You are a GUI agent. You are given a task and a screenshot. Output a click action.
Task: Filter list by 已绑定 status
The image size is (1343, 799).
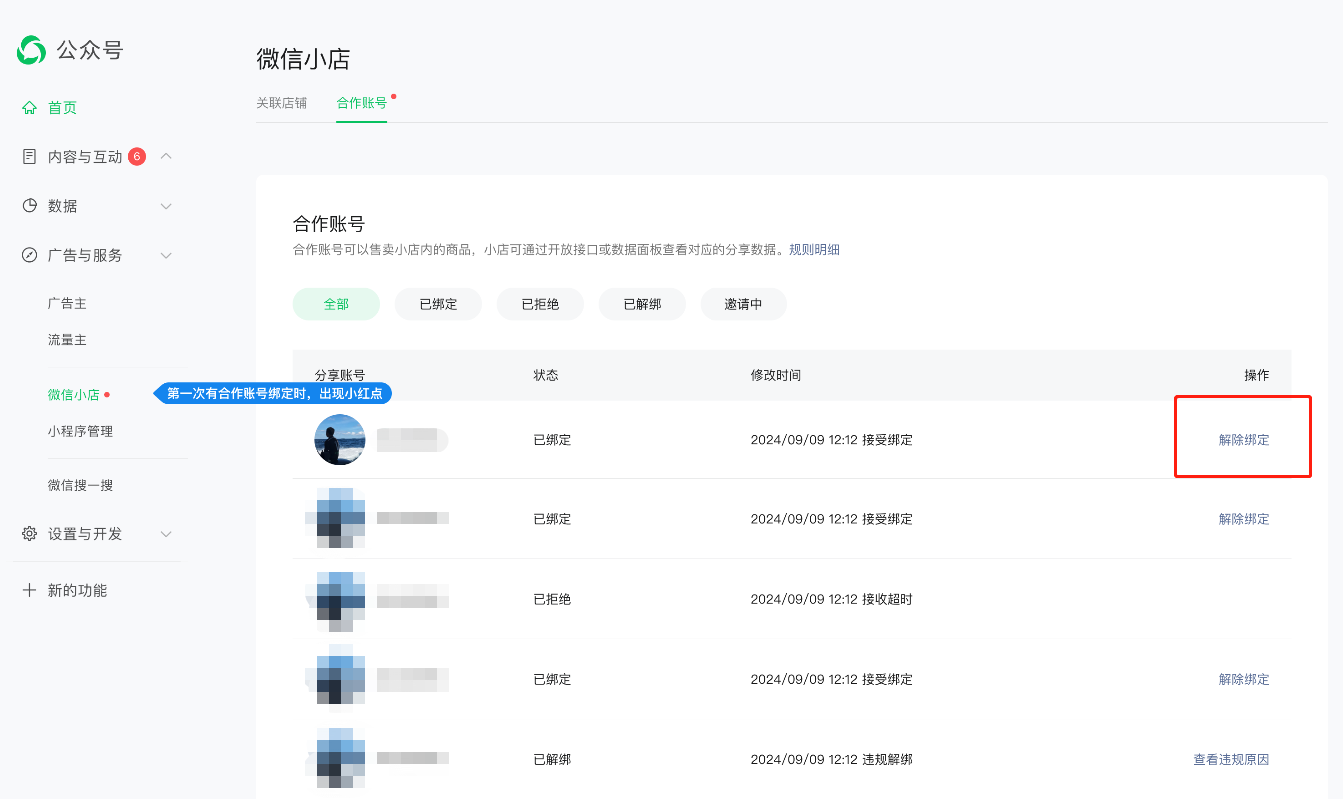[x=438, y=304]
